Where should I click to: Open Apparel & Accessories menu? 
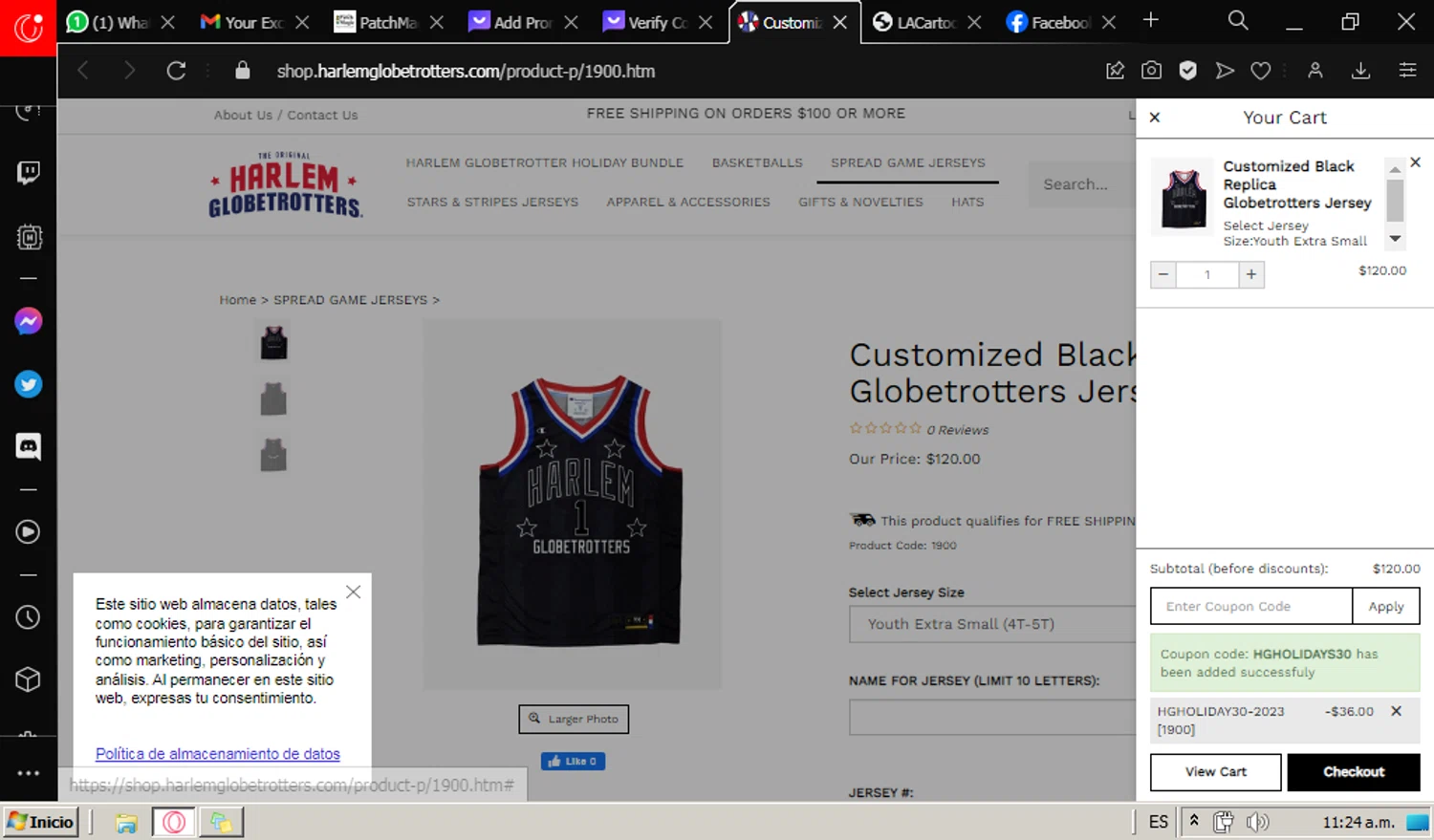click(688, 203)
